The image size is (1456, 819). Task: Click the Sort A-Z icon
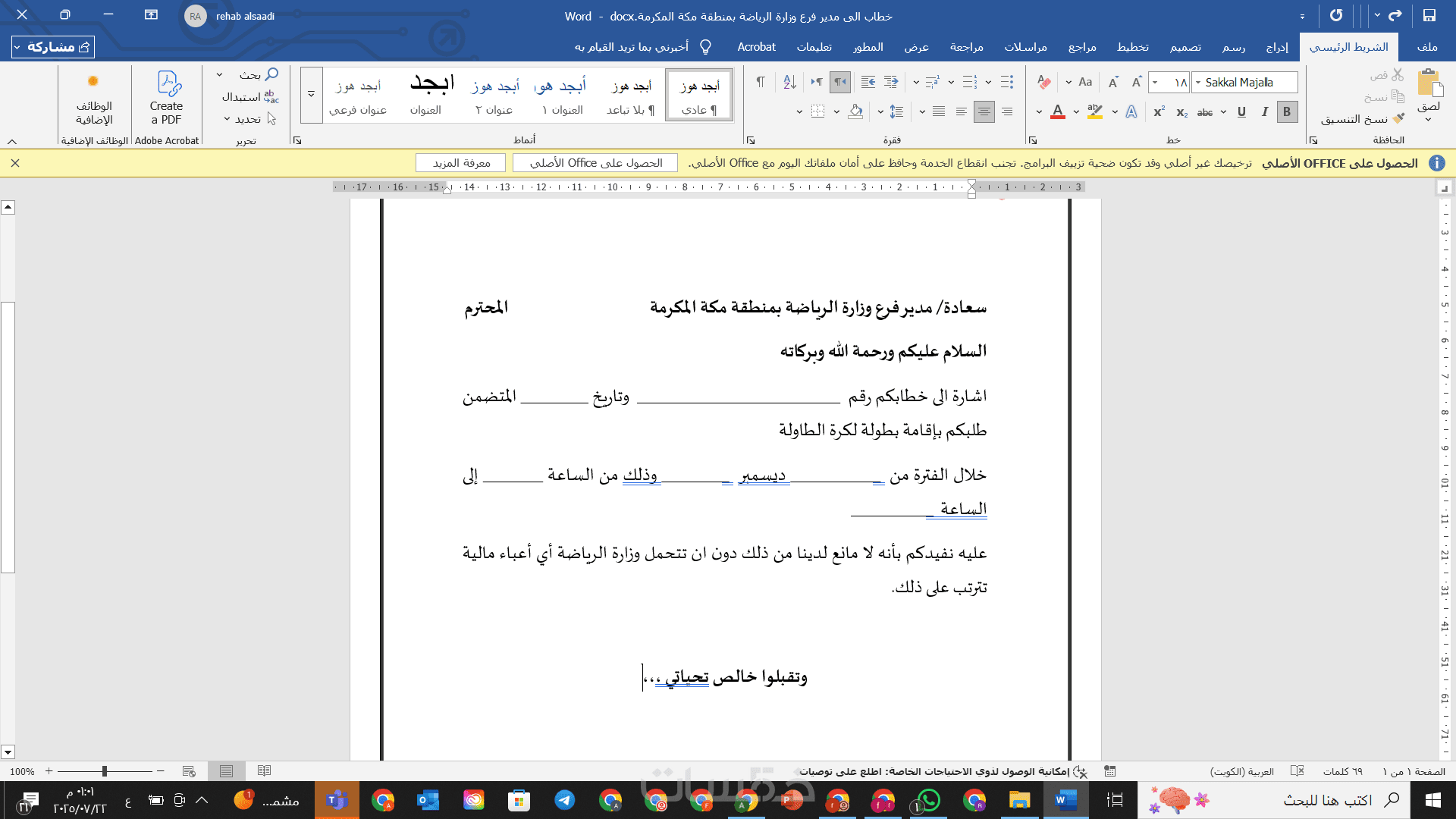click(789, 82)
